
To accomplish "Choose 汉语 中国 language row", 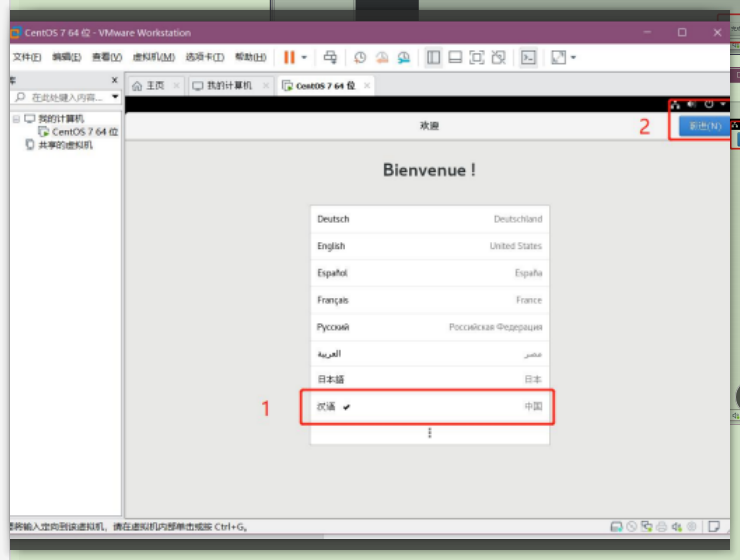I will click(x=429, y=406).
